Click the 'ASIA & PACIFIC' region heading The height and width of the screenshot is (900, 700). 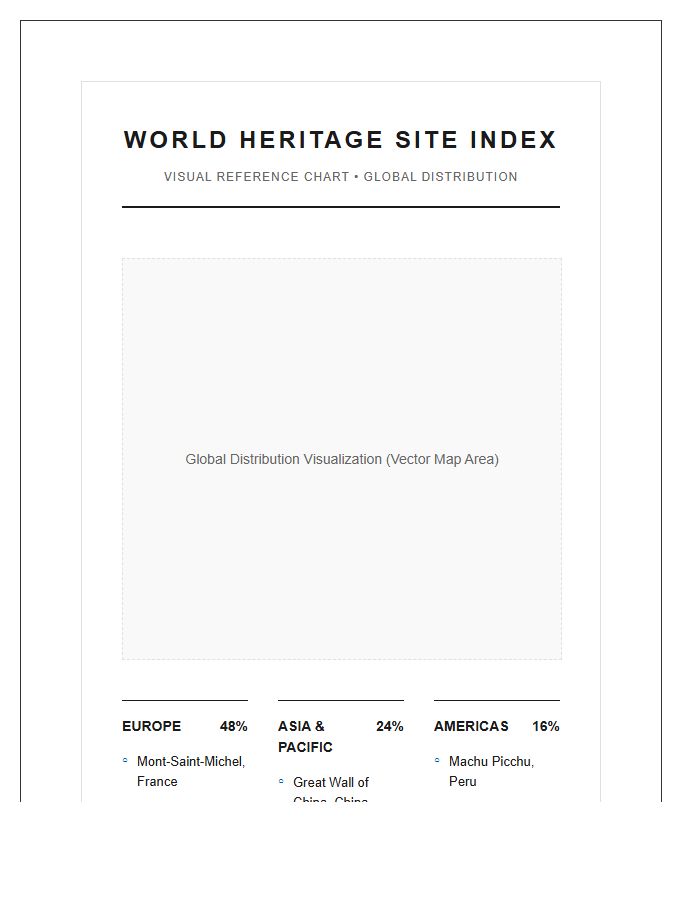coord(305,736)
